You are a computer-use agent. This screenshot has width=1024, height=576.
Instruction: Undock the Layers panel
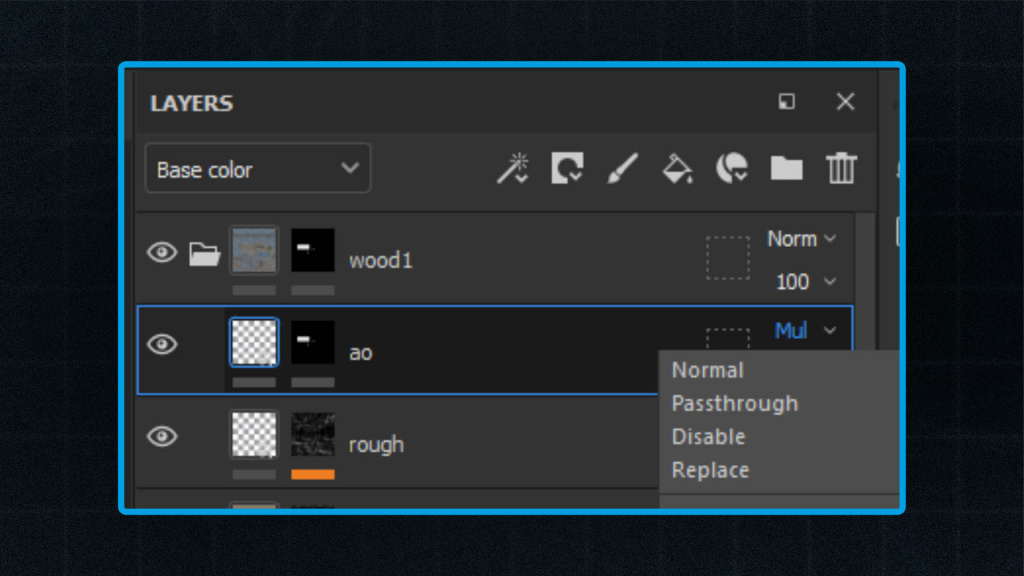pos(786,101)
